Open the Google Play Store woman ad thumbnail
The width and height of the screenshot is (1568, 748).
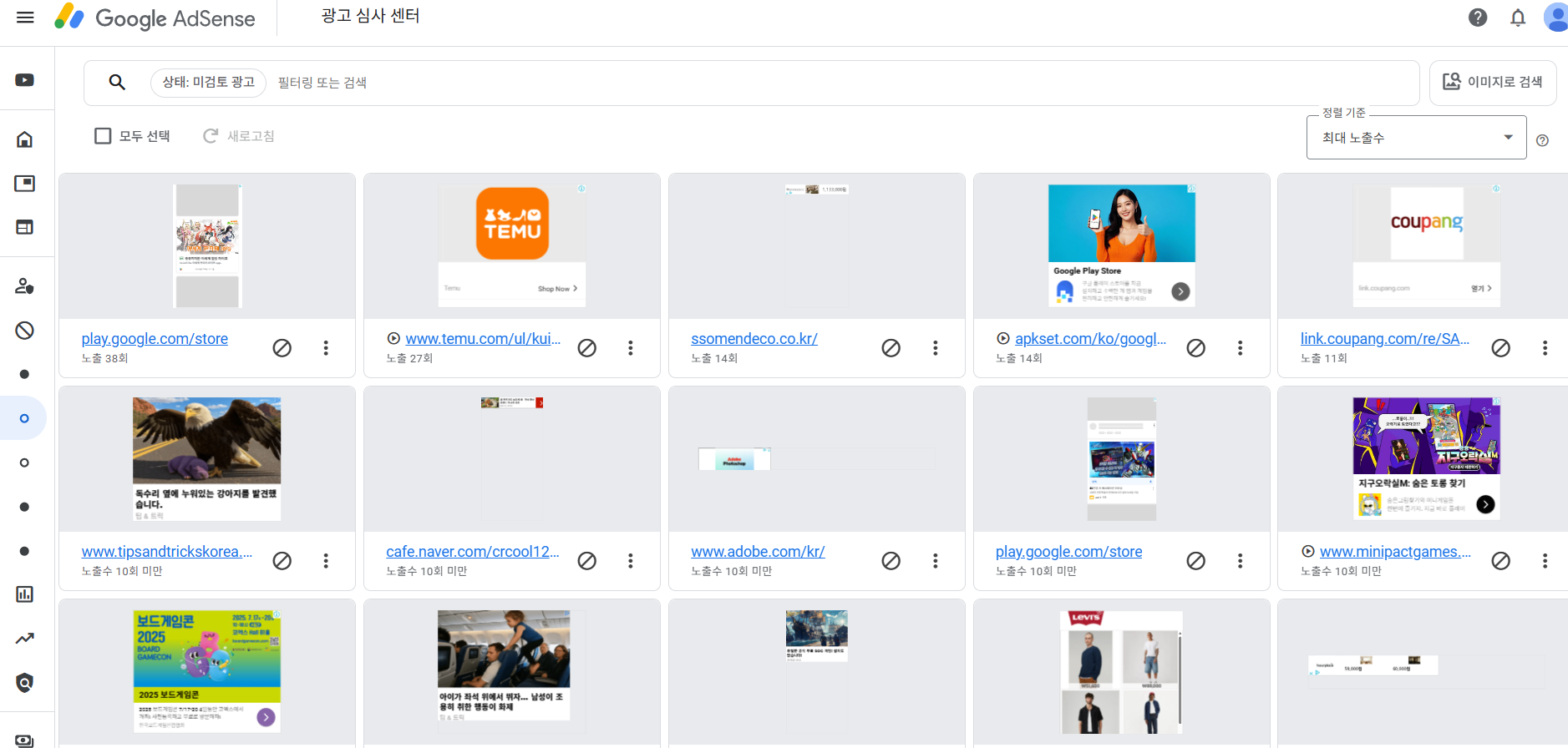(x=1122, y=246)
